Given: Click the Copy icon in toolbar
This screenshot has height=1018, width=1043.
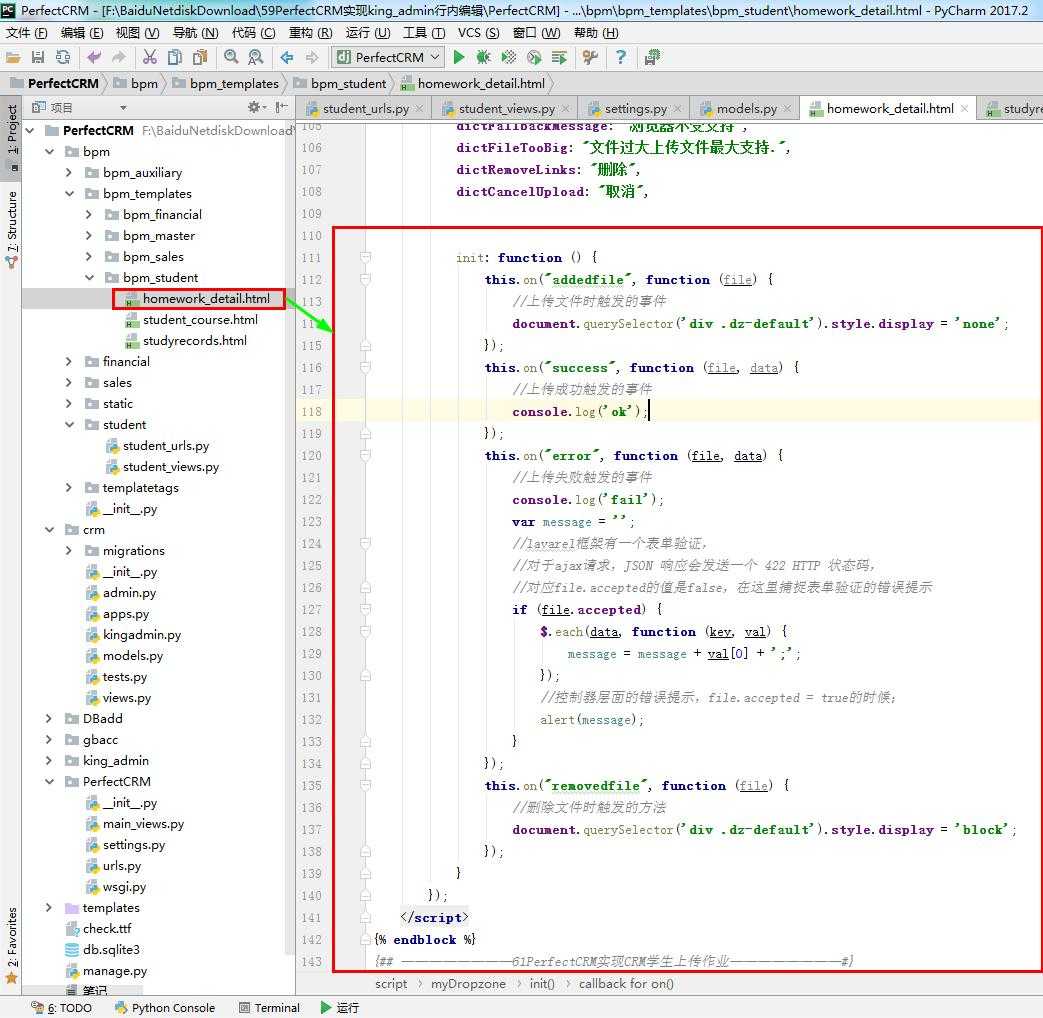Looking at the screenshot, I should point(174,58).
